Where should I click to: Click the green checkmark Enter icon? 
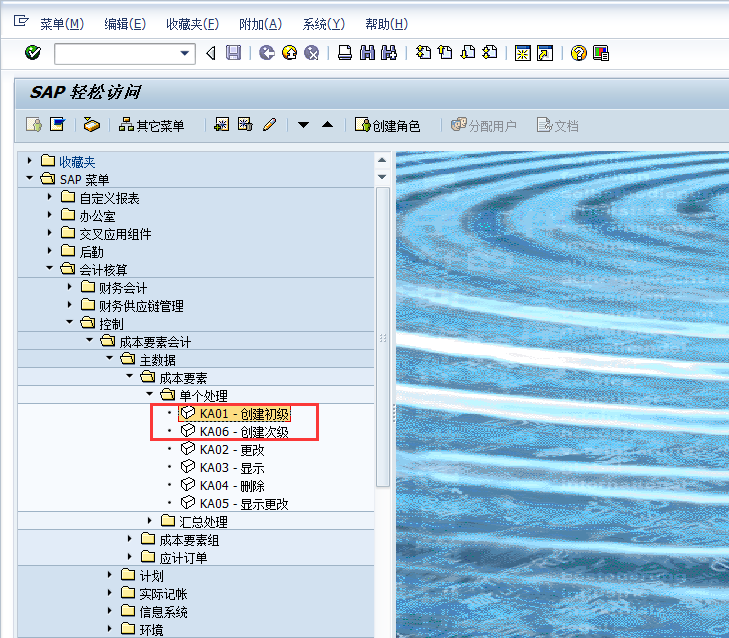[x=33, y=53]
